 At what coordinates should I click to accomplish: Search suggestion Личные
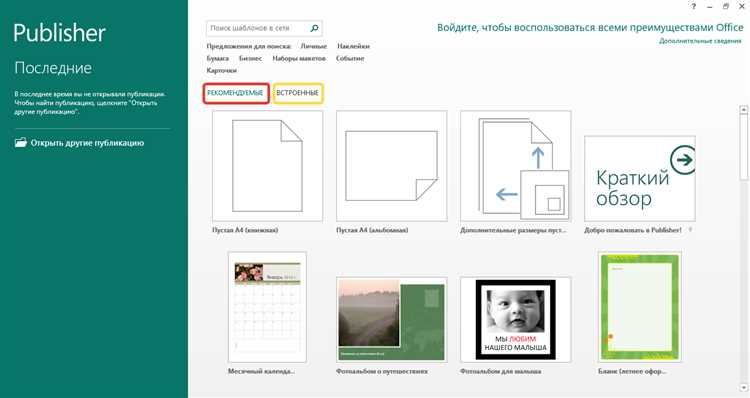[313, 46]
